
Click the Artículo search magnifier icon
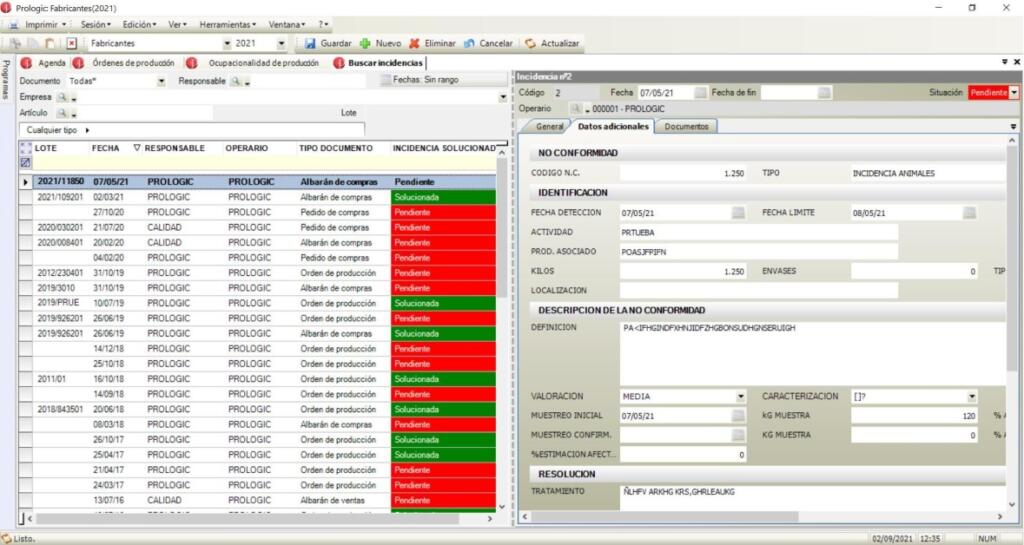pyautogui.click(x=62, y=113)
